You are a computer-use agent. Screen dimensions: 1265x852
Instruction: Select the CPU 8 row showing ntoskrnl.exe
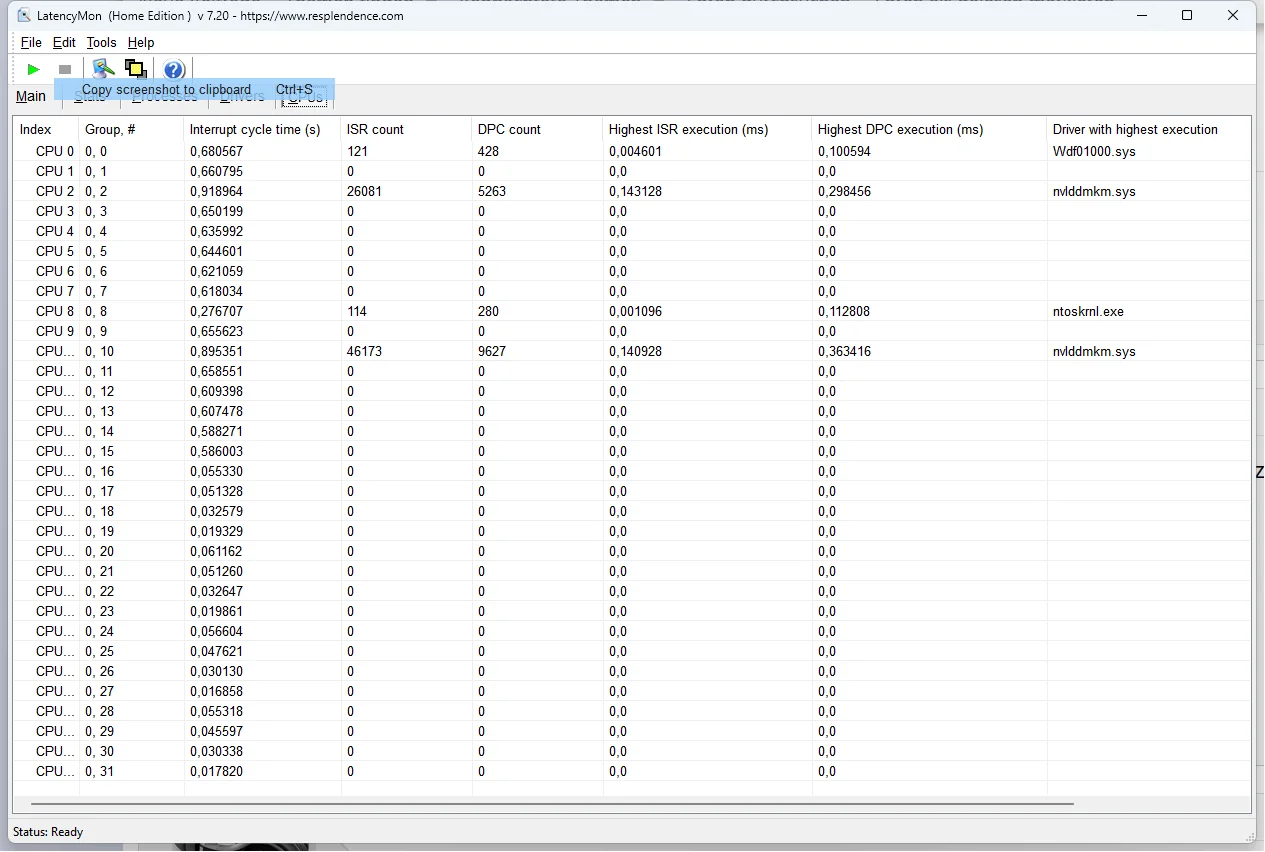pos(632,311)
